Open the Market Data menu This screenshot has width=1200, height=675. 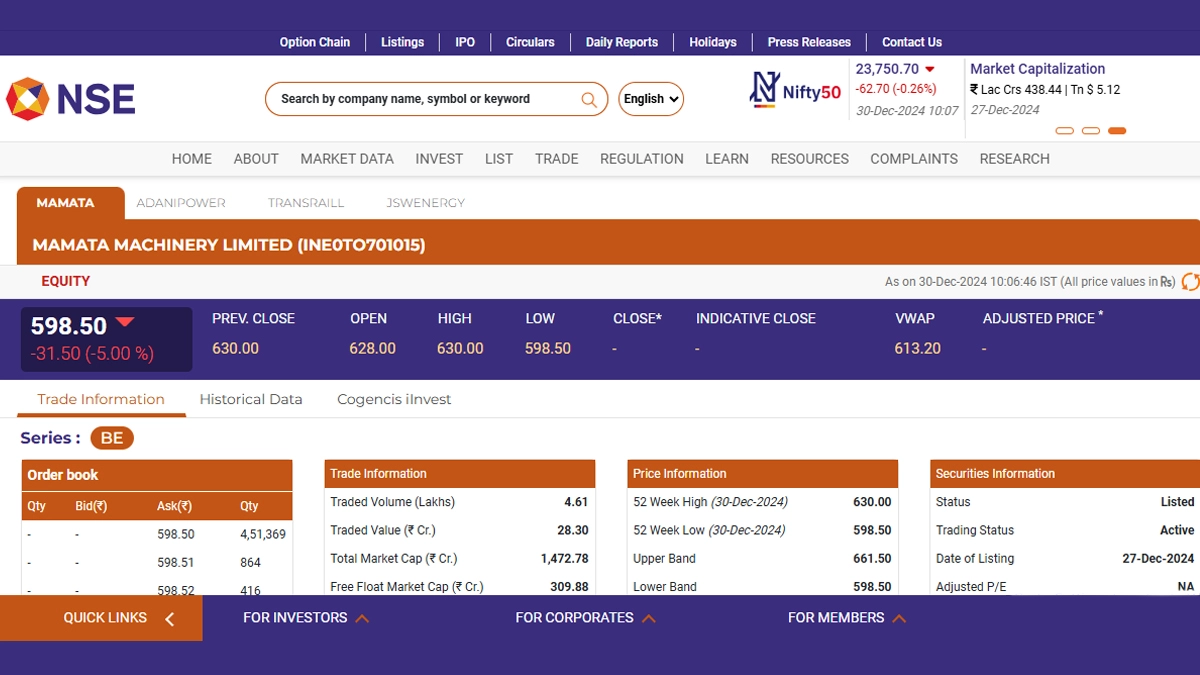[347, 159]
